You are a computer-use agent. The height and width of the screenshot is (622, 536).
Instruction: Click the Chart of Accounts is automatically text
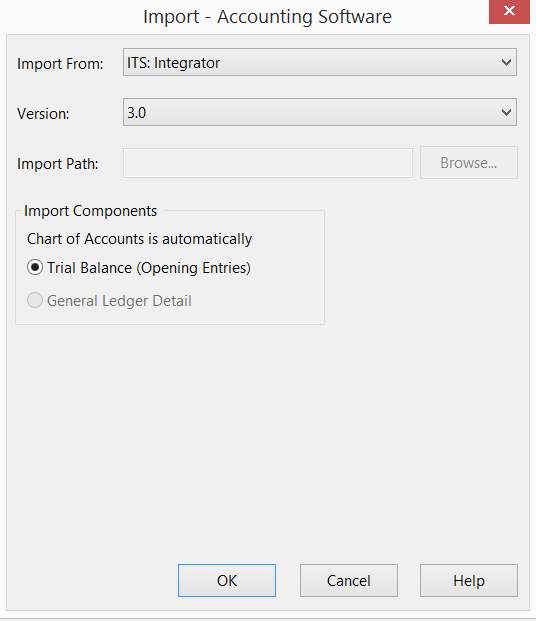[139, 239]
